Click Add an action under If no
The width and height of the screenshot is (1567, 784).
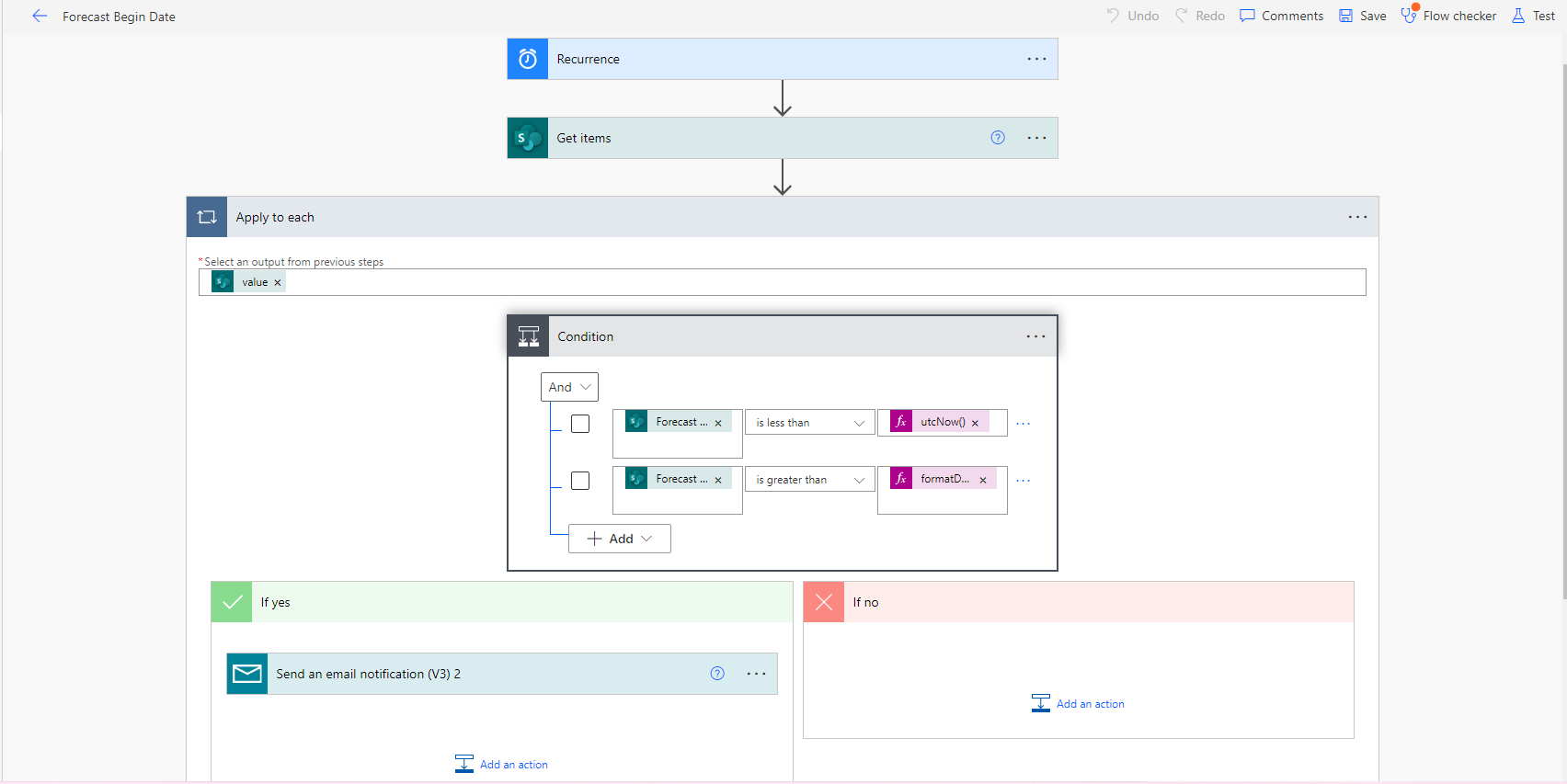[x=1079, y=704]
